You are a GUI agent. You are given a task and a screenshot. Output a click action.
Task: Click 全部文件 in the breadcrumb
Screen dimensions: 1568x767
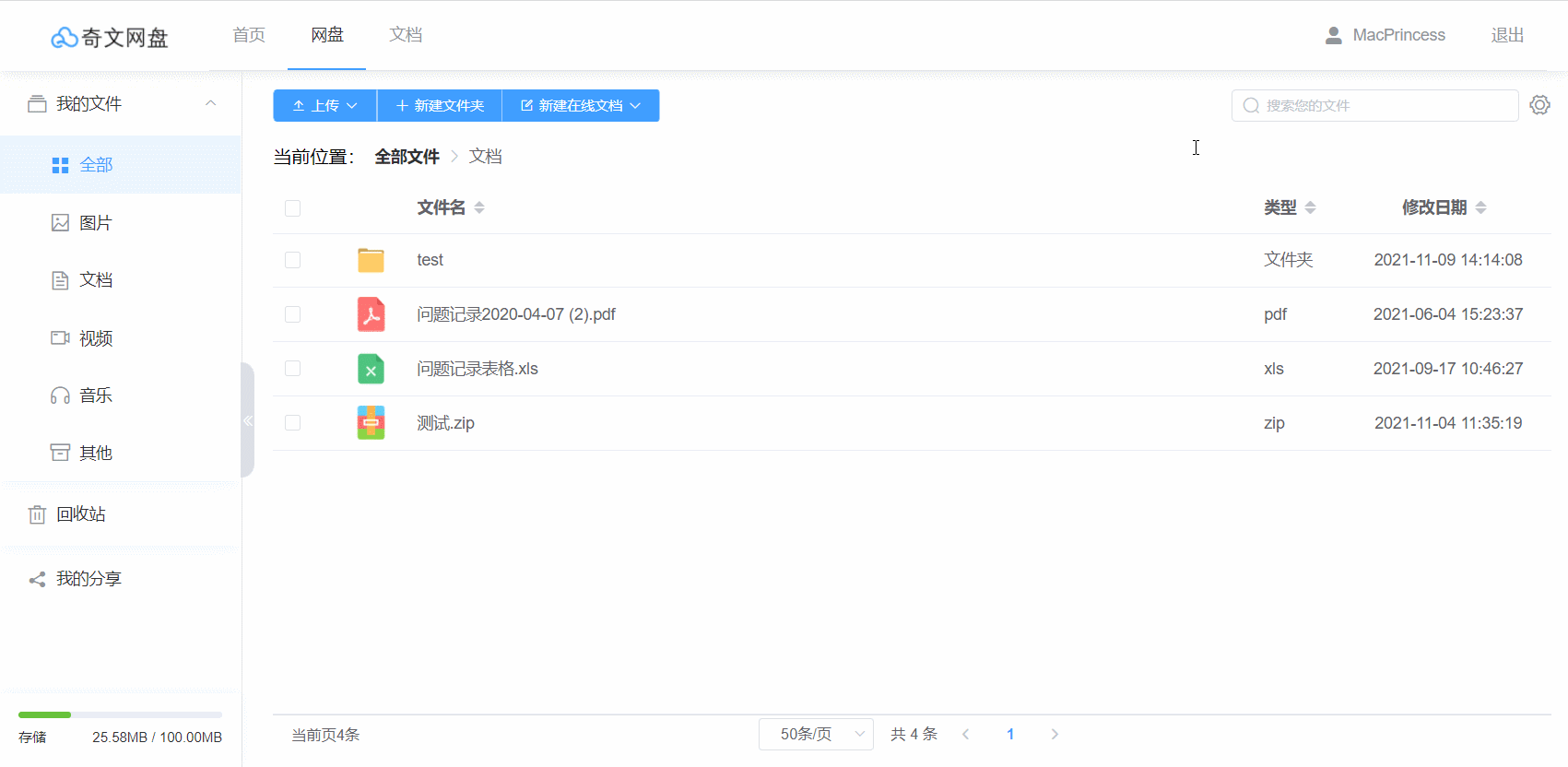[407, 157]
